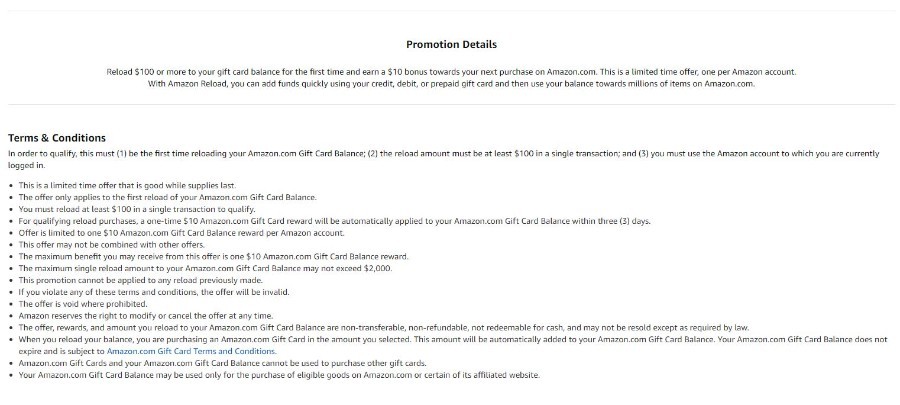
Task: Click 'If you violate any of these terms' bullet
Action: 154,292
